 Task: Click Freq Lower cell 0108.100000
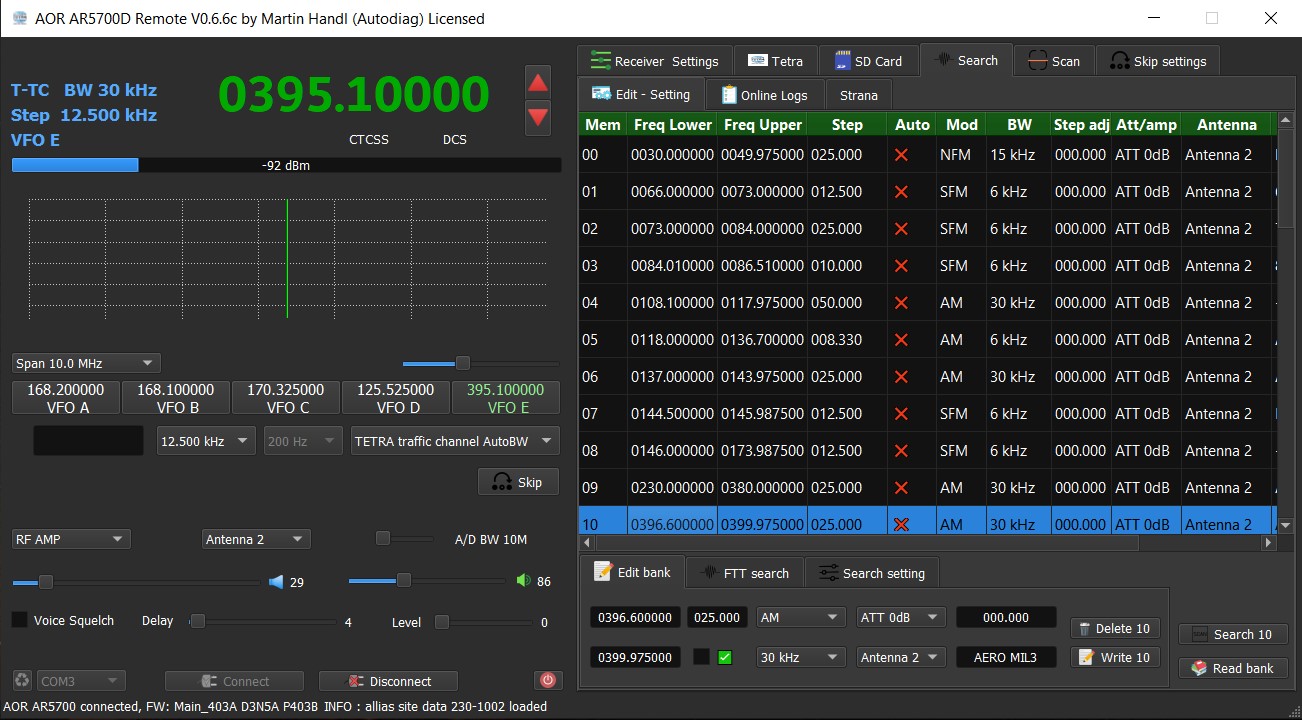tap(672, 303)
